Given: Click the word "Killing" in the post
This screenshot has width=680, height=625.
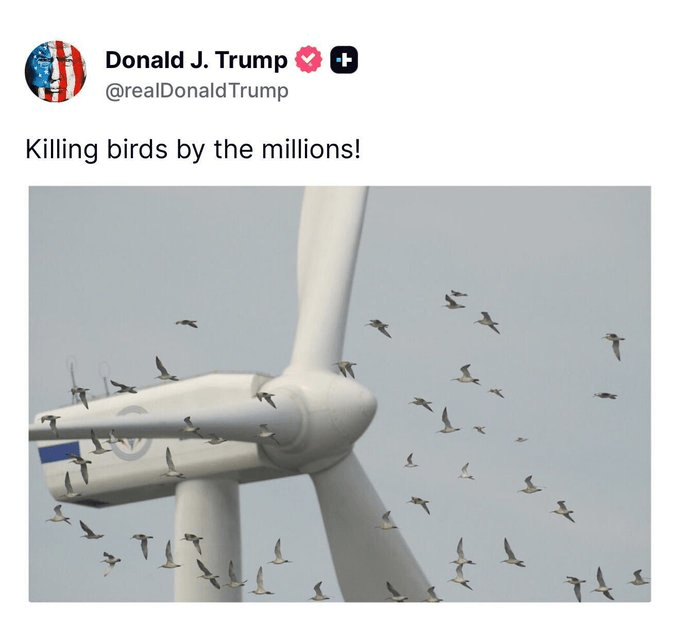Looking at the screenshot, I should point(62,150).
